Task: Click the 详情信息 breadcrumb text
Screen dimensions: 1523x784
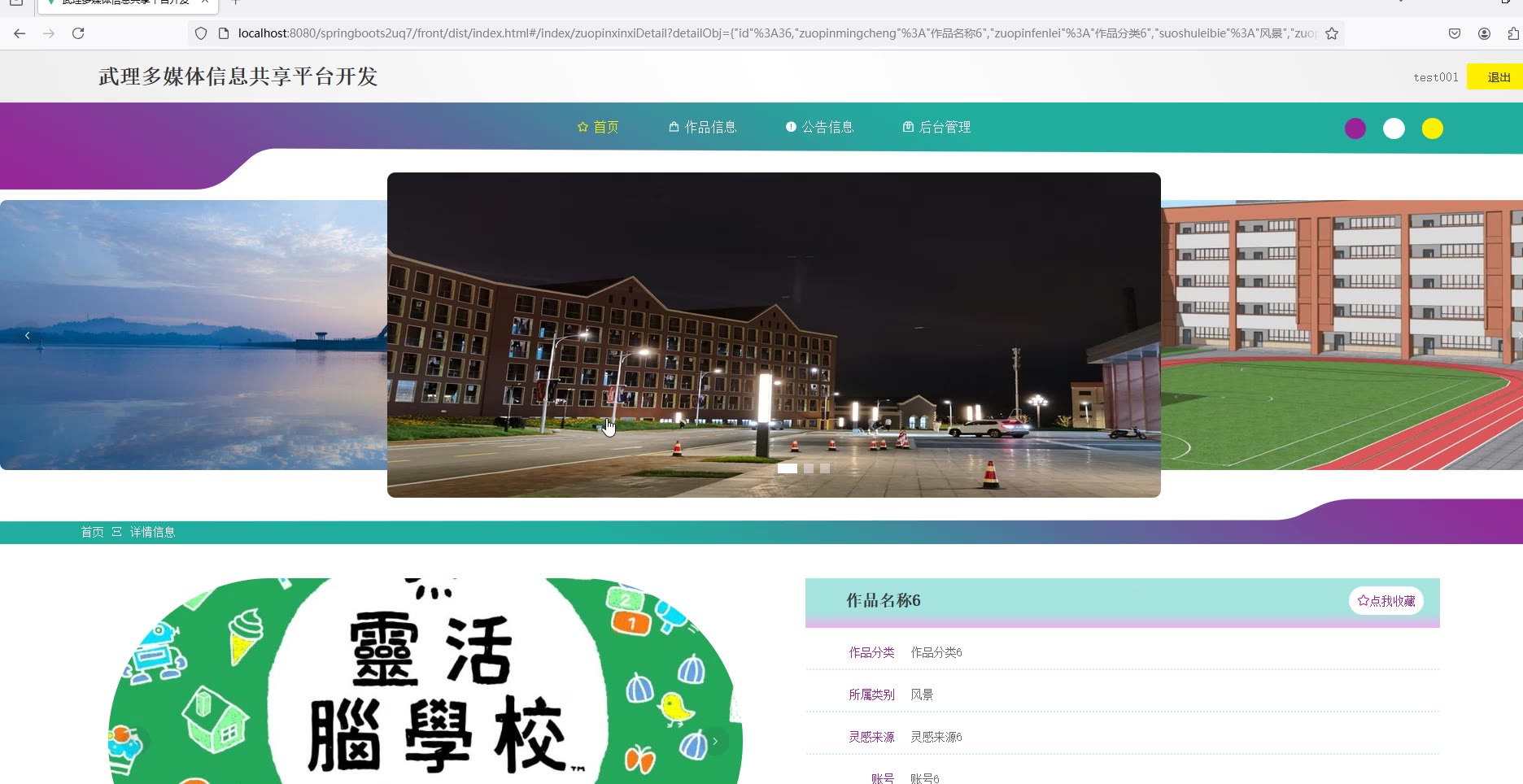Action: coord(153,532)
